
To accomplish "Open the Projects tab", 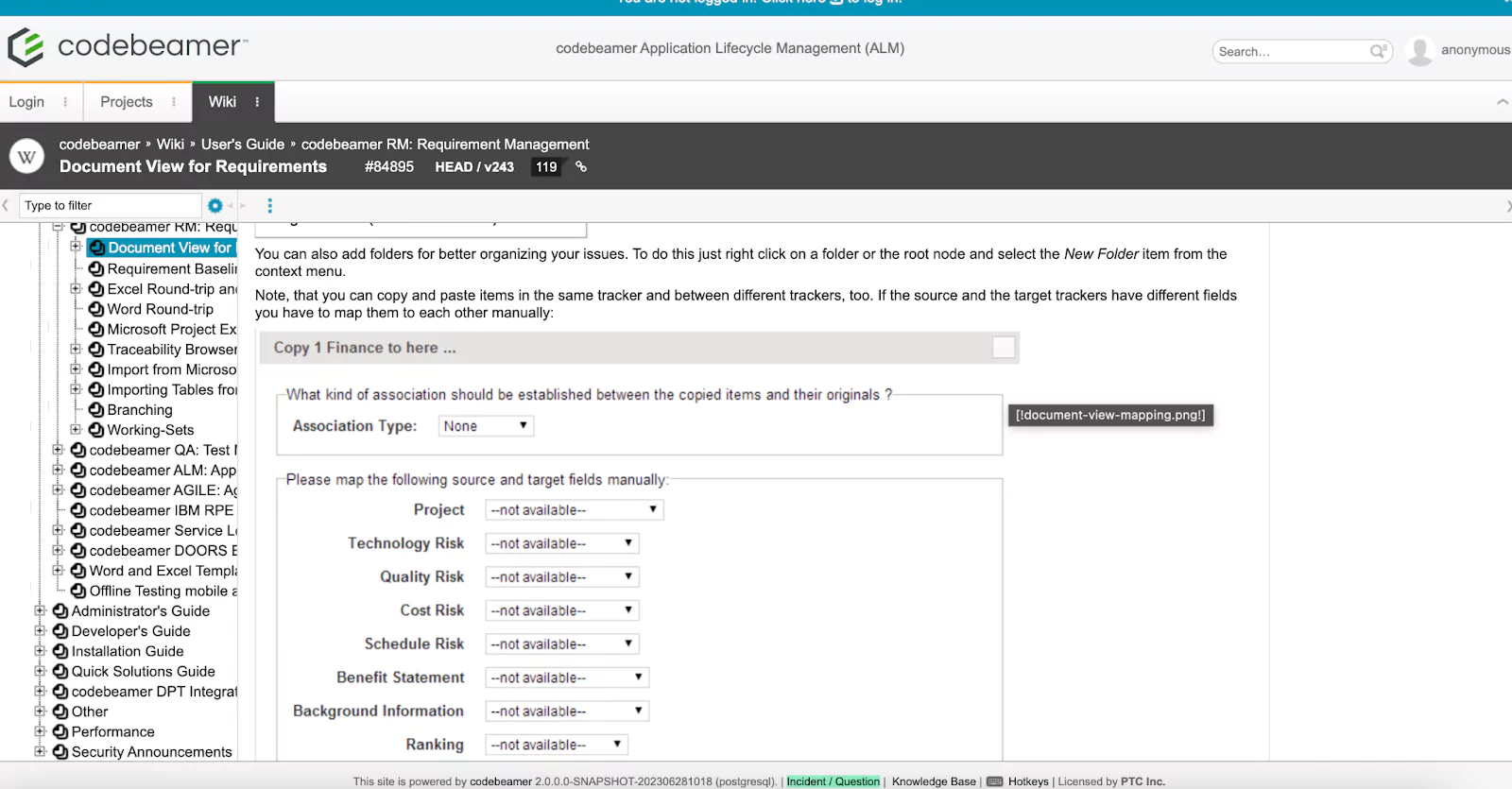I will 127,102.
